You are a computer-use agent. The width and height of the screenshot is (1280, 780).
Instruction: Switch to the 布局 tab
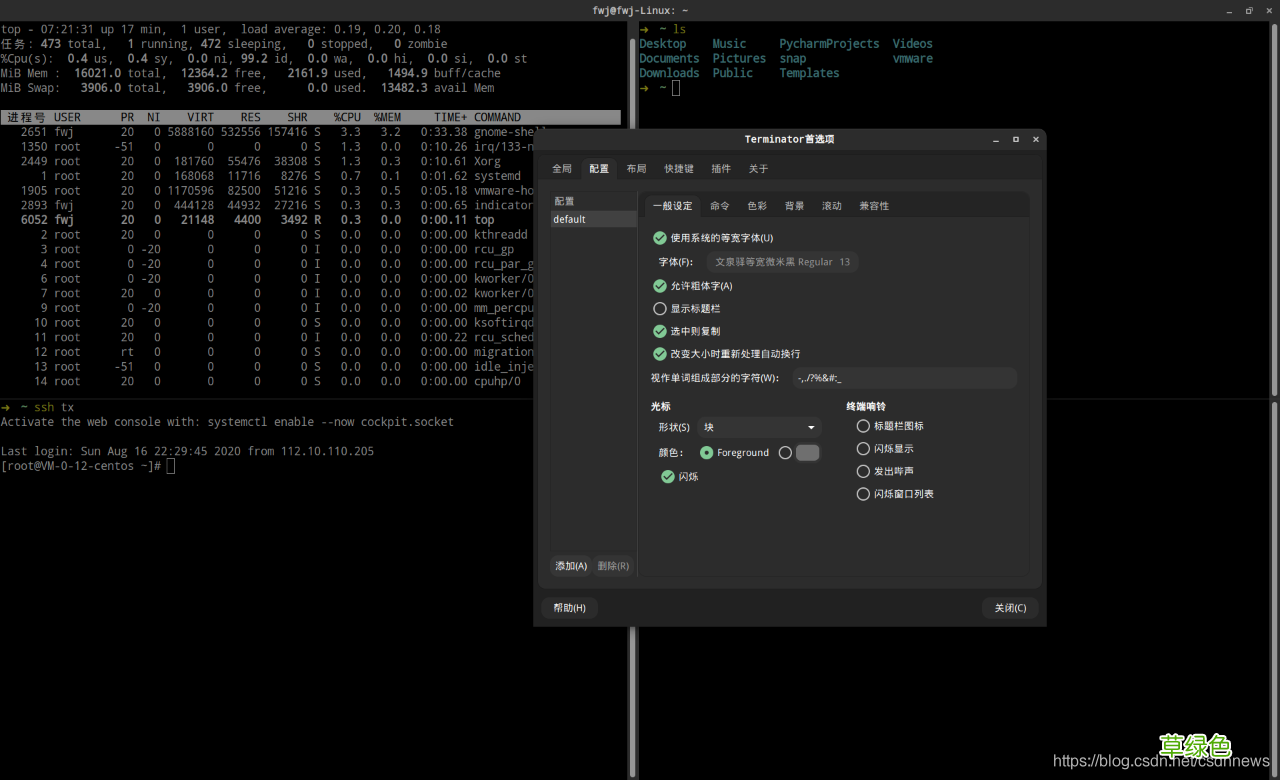click(636, 169)
